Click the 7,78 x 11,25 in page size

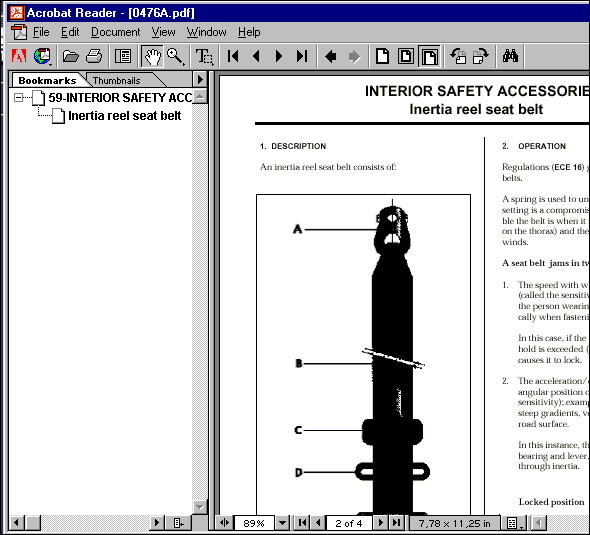pyautogui.click(x=455, y=523)
